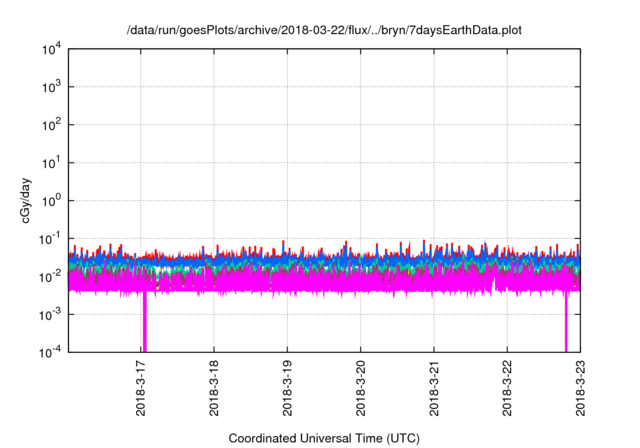
Task: Select the 2018-3-23 date tick label
Action: tap(580, 388)
